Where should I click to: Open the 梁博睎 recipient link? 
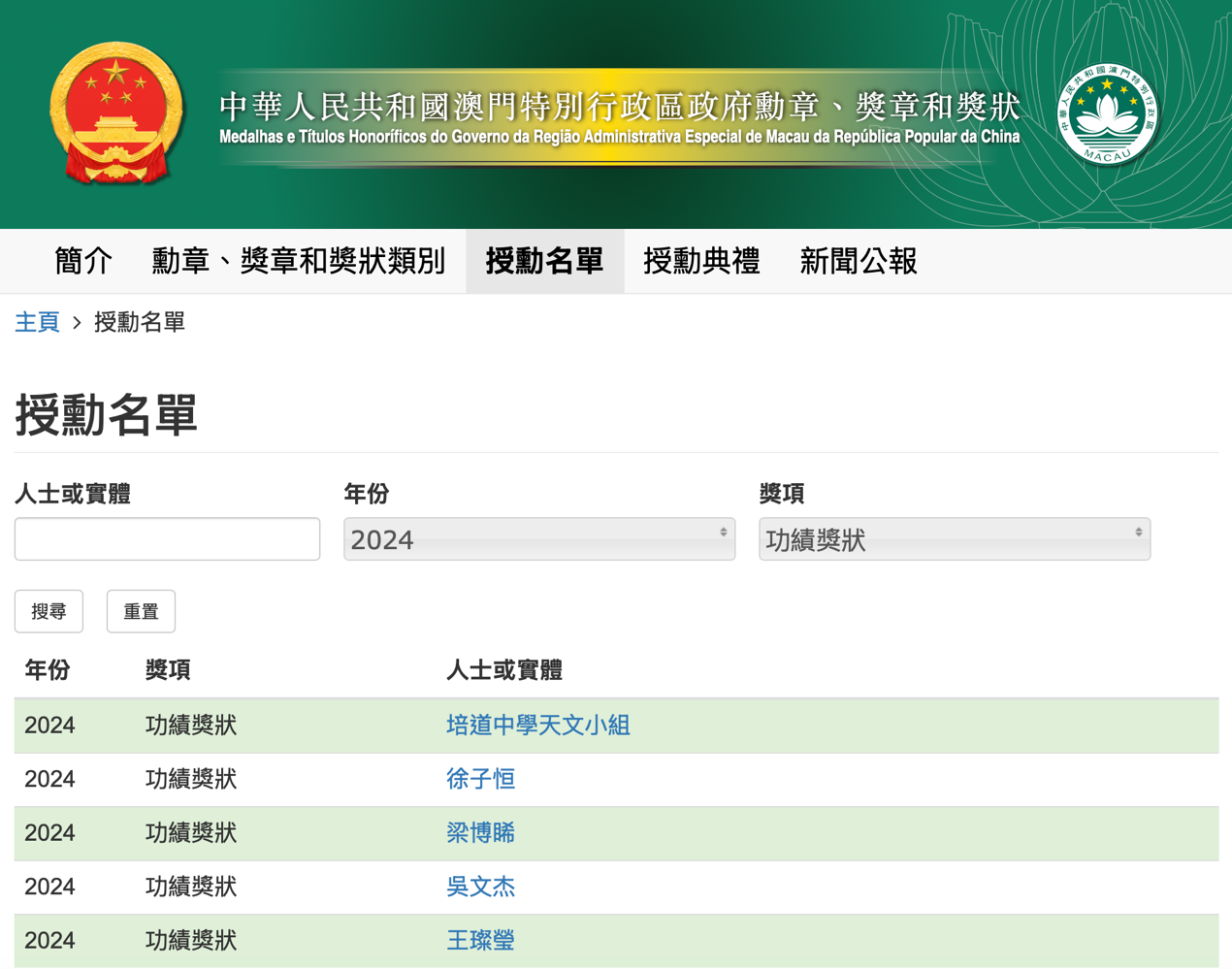coord(480,833)
